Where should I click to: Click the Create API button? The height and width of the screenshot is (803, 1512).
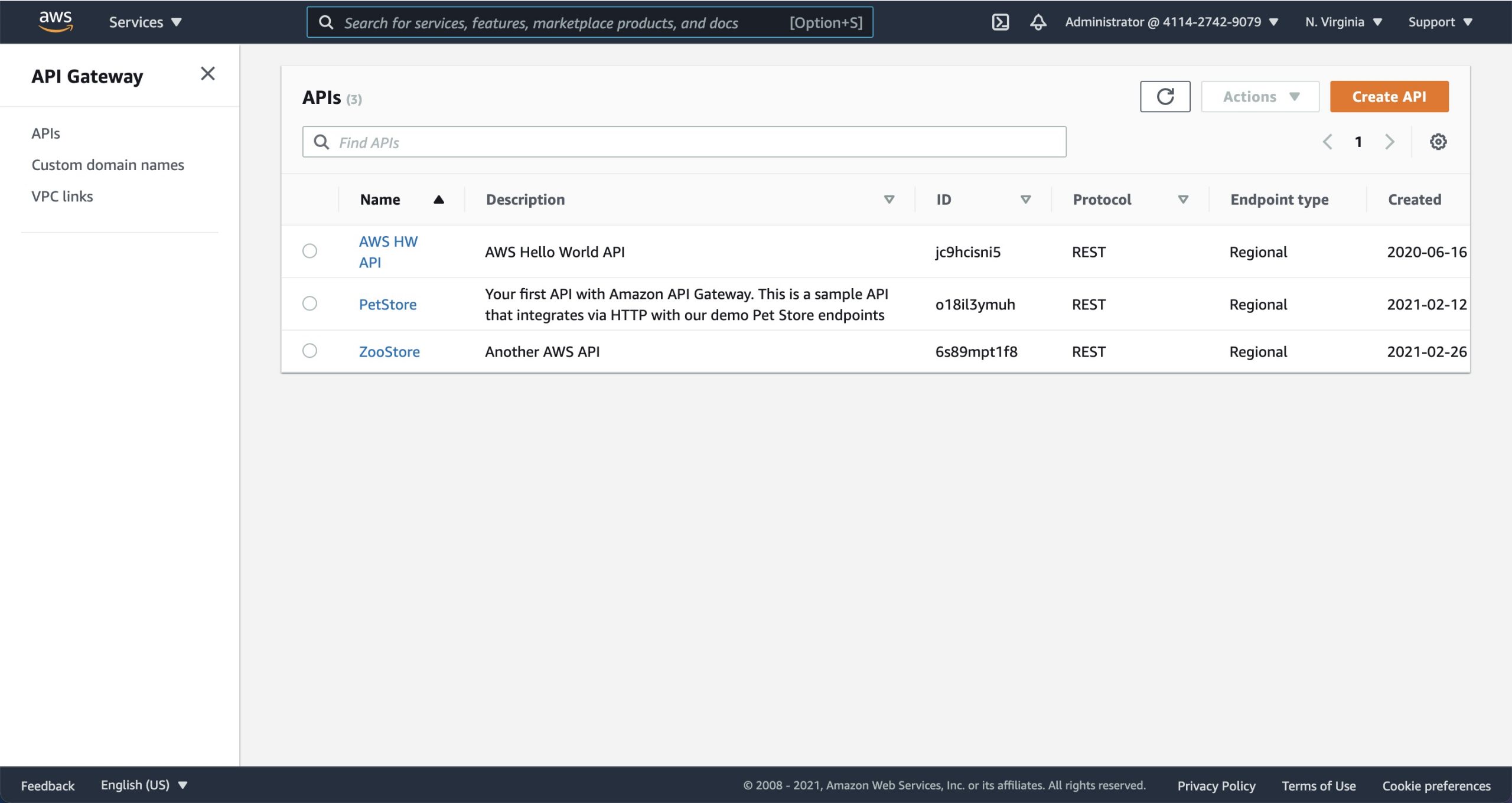[x=1389, y=96]
